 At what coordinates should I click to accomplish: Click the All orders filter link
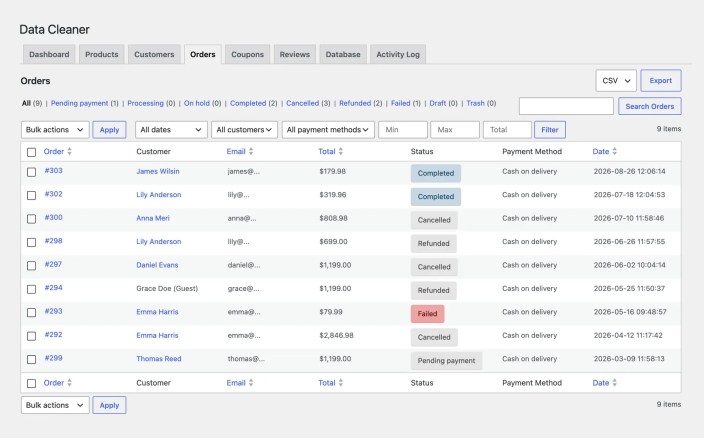pyautogui.click(x=26, y=103)
